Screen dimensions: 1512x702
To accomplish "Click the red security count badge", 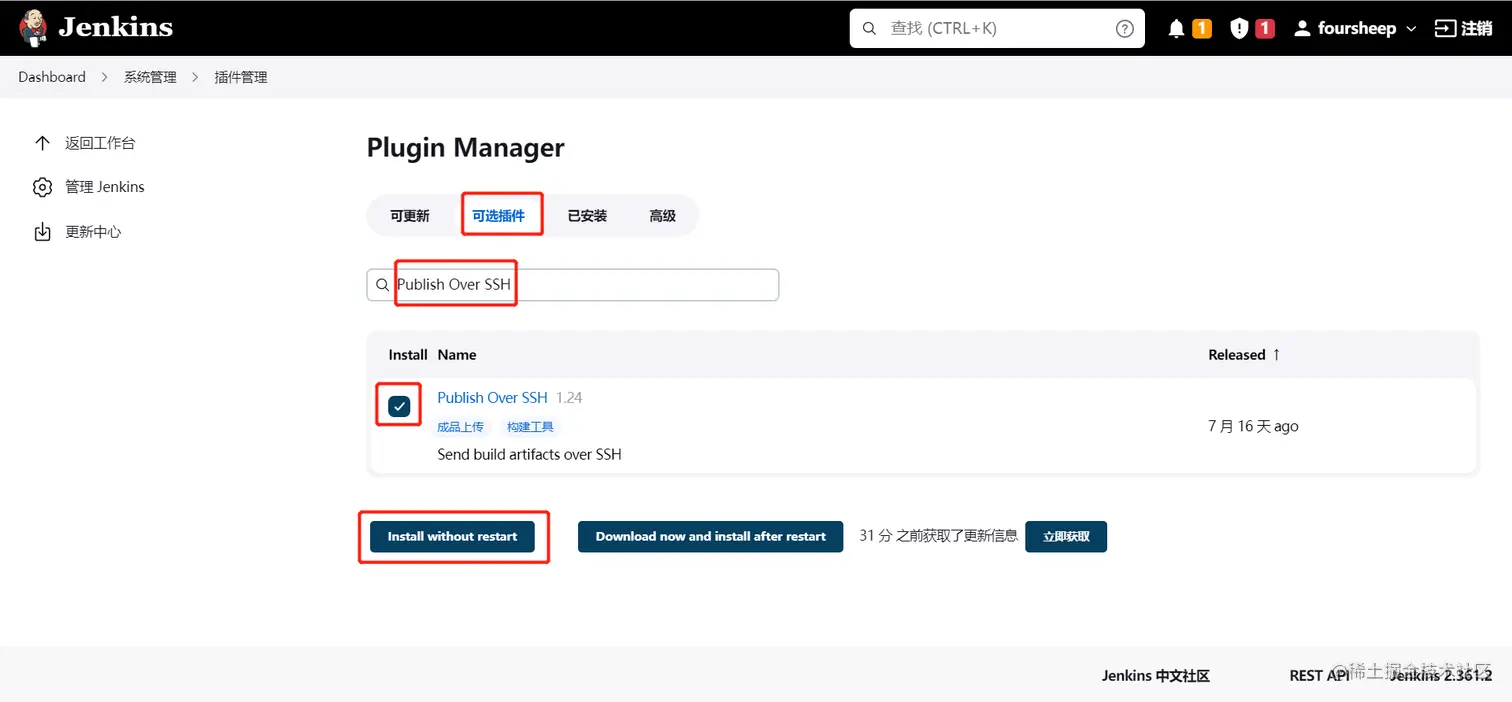I will (x=1265, y=29).
